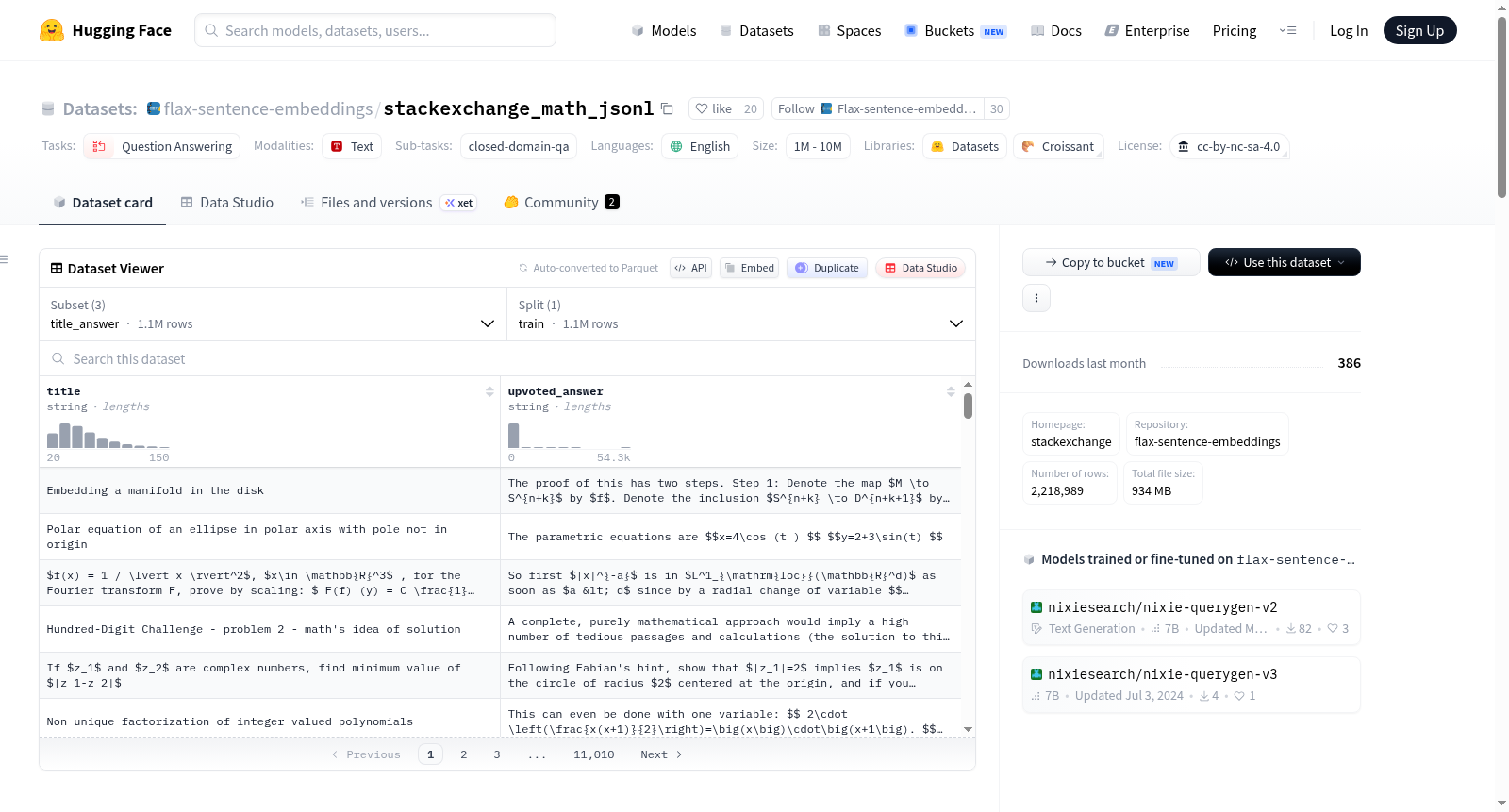The width and height of the screenshot is (1509, 812).
Task: Open the Enterprise nav item
Action: click(x=1147, y=30)
